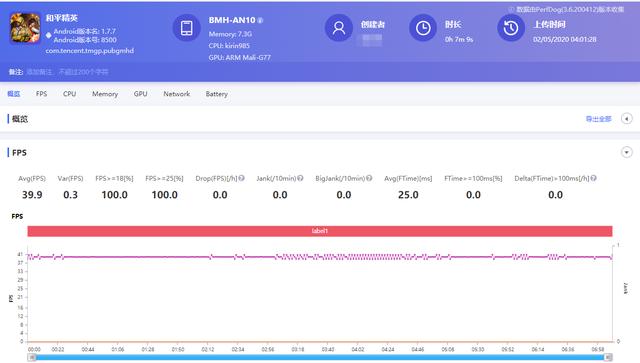Click info icon beside BMH-AN10
The image size is (640, 363).
point(260,20)
